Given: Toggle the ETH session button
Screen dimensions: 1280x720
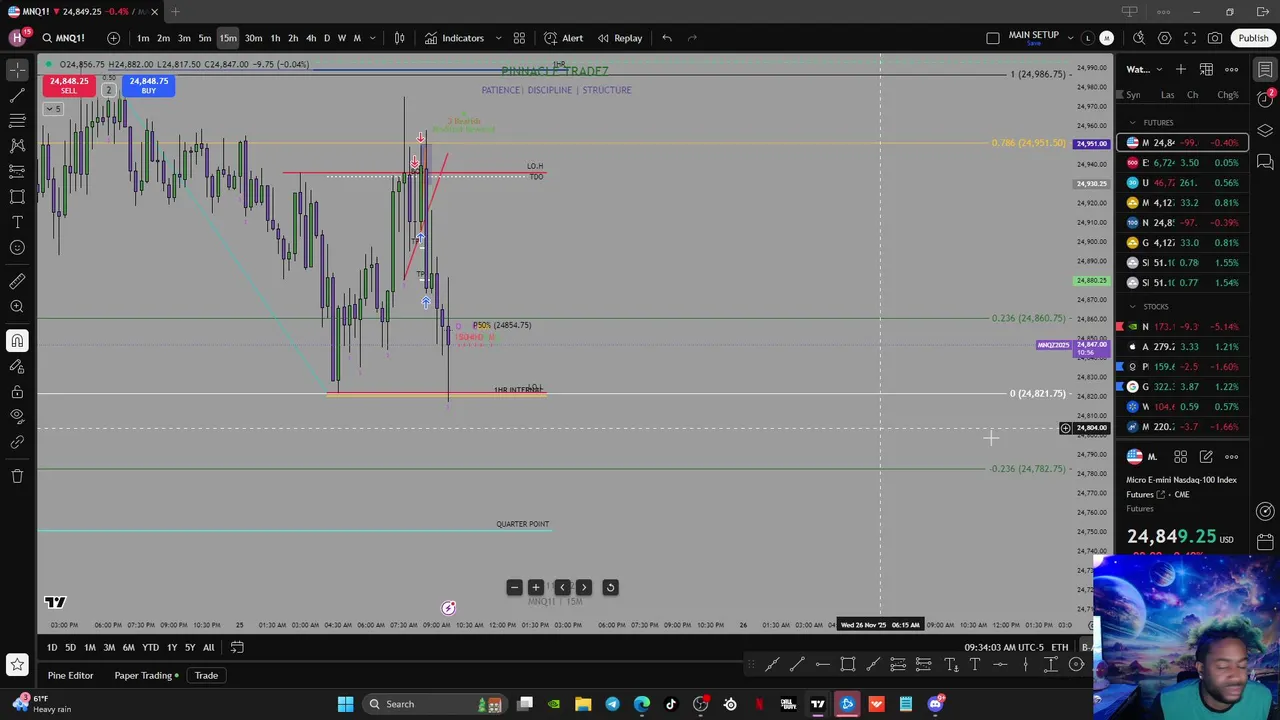Looking at the screenshot, I should 1059,647.
